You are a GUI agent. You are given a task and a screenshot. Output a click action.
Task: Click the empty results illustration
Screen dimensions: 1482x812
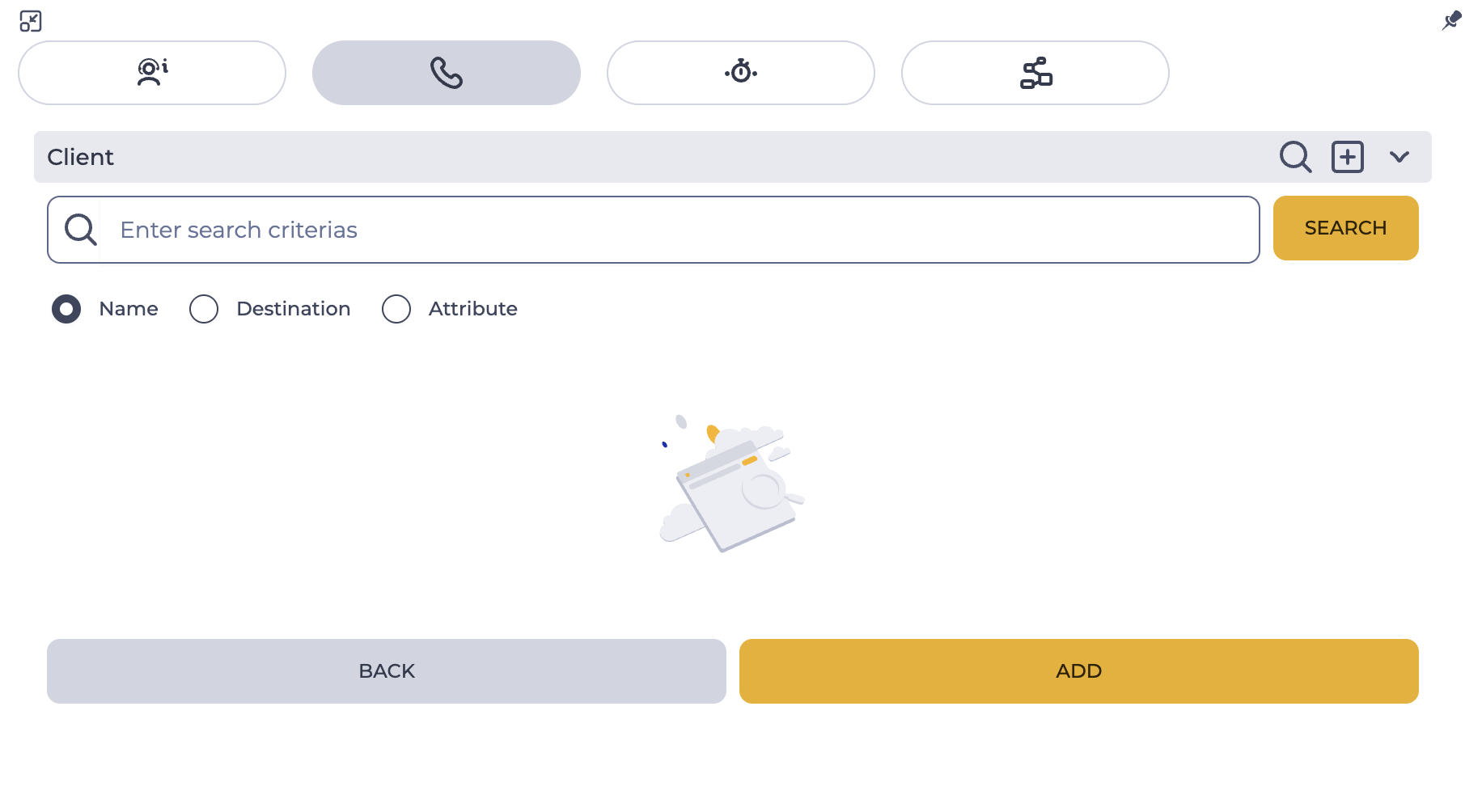[732, 484]
